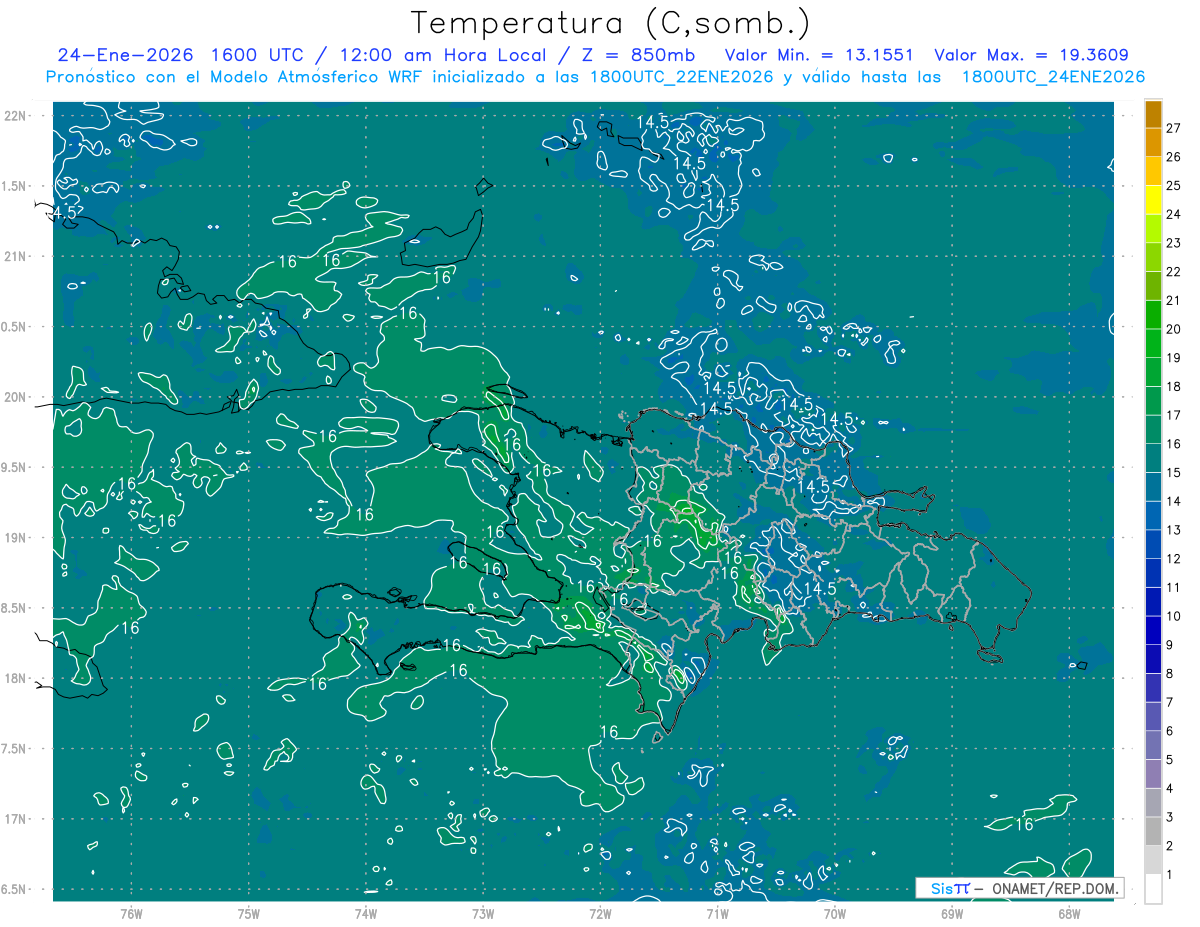Click the "70W" longitude axis label
The width and height of the screenshot is (1200, 927).
[x=835, y=913]
